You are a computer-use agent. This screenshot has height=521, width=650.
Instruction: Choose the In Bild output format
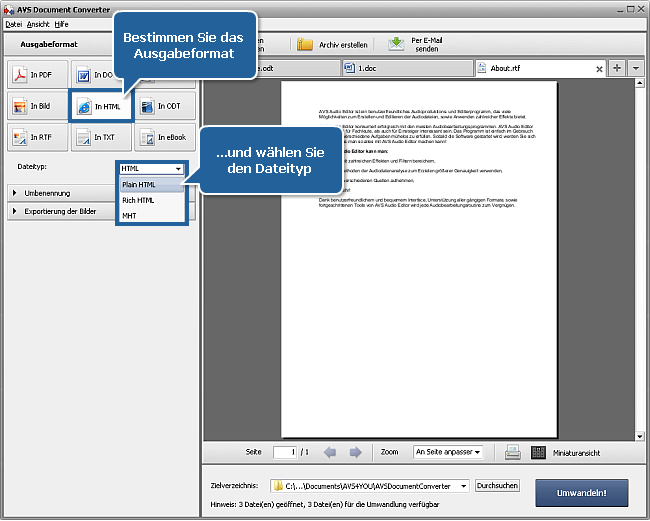[x=34, y=106]
